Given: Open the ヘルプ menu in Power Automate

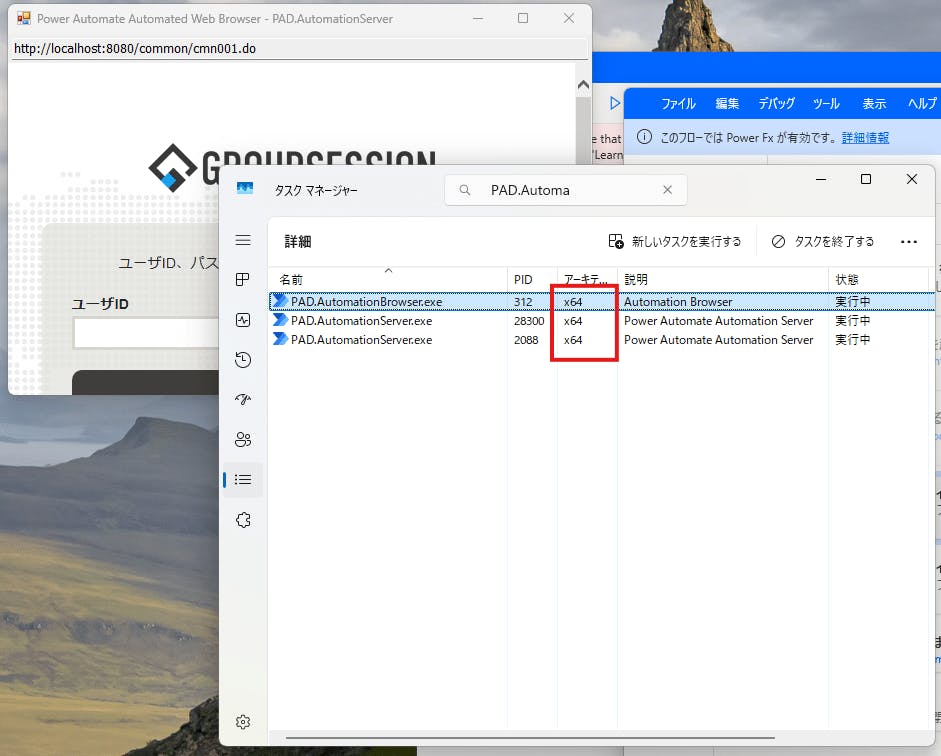Looking at the screenshot, I should click(922, 104).
